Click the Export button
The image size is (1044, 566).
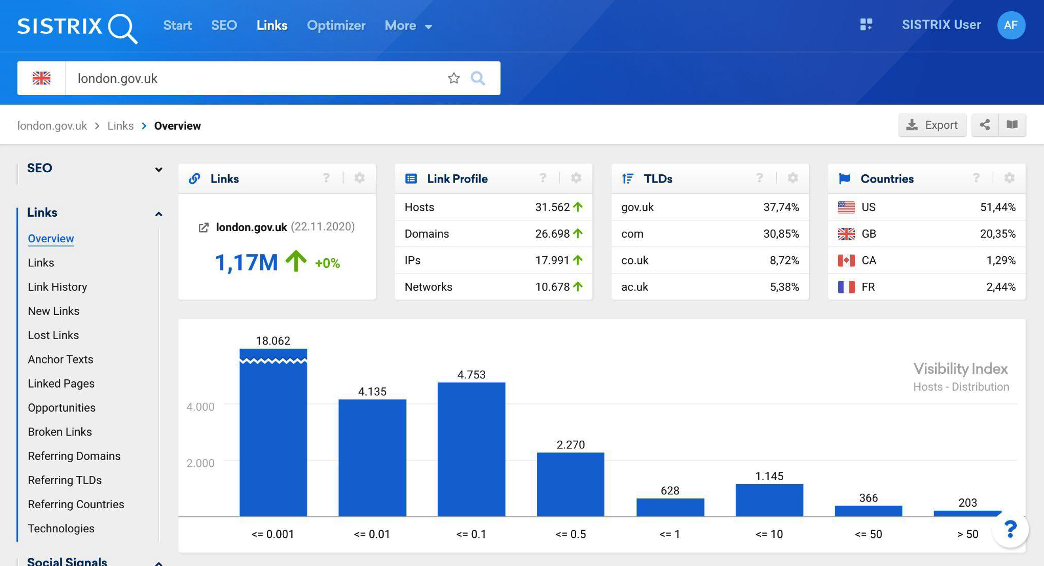(x=932, y=125)
